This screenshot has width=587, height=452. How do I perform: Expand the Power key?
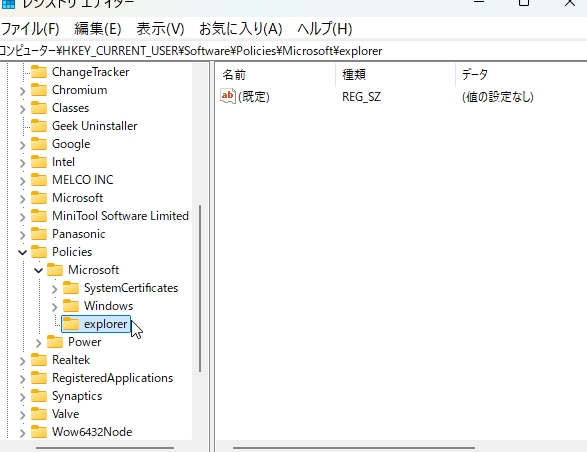pos(38,342)
